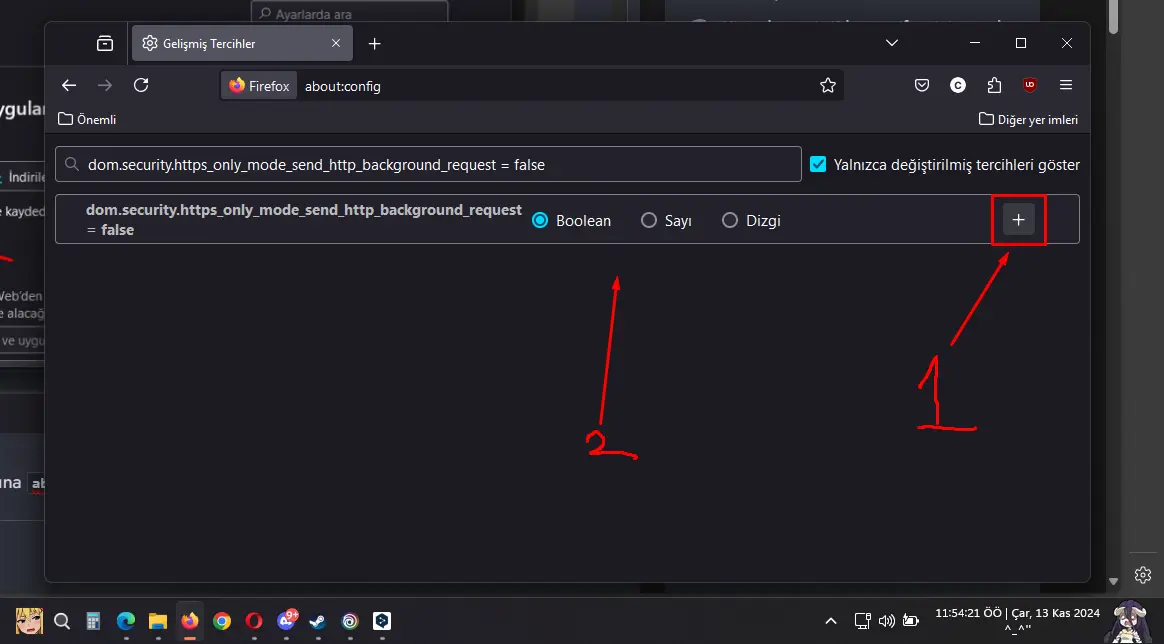This screenshot has height=644, width=1164.
Task: Bookmark page with the star icon
Action: 828,85
